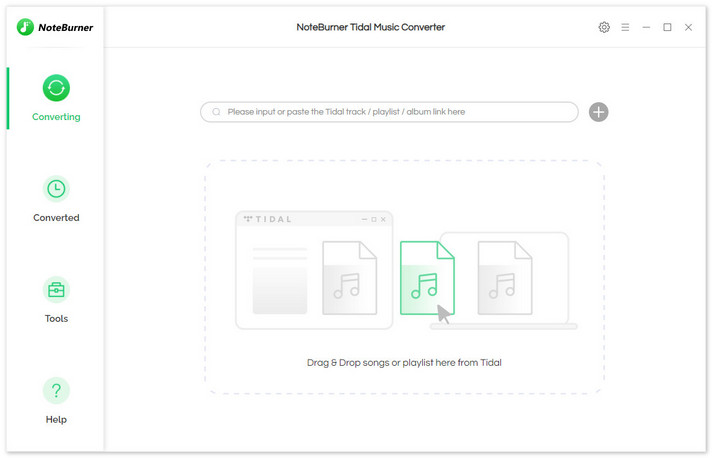Viewport: 712px width, 458px height.
Task: Maximize the NoteBurner window
Action: pos(667,27)
